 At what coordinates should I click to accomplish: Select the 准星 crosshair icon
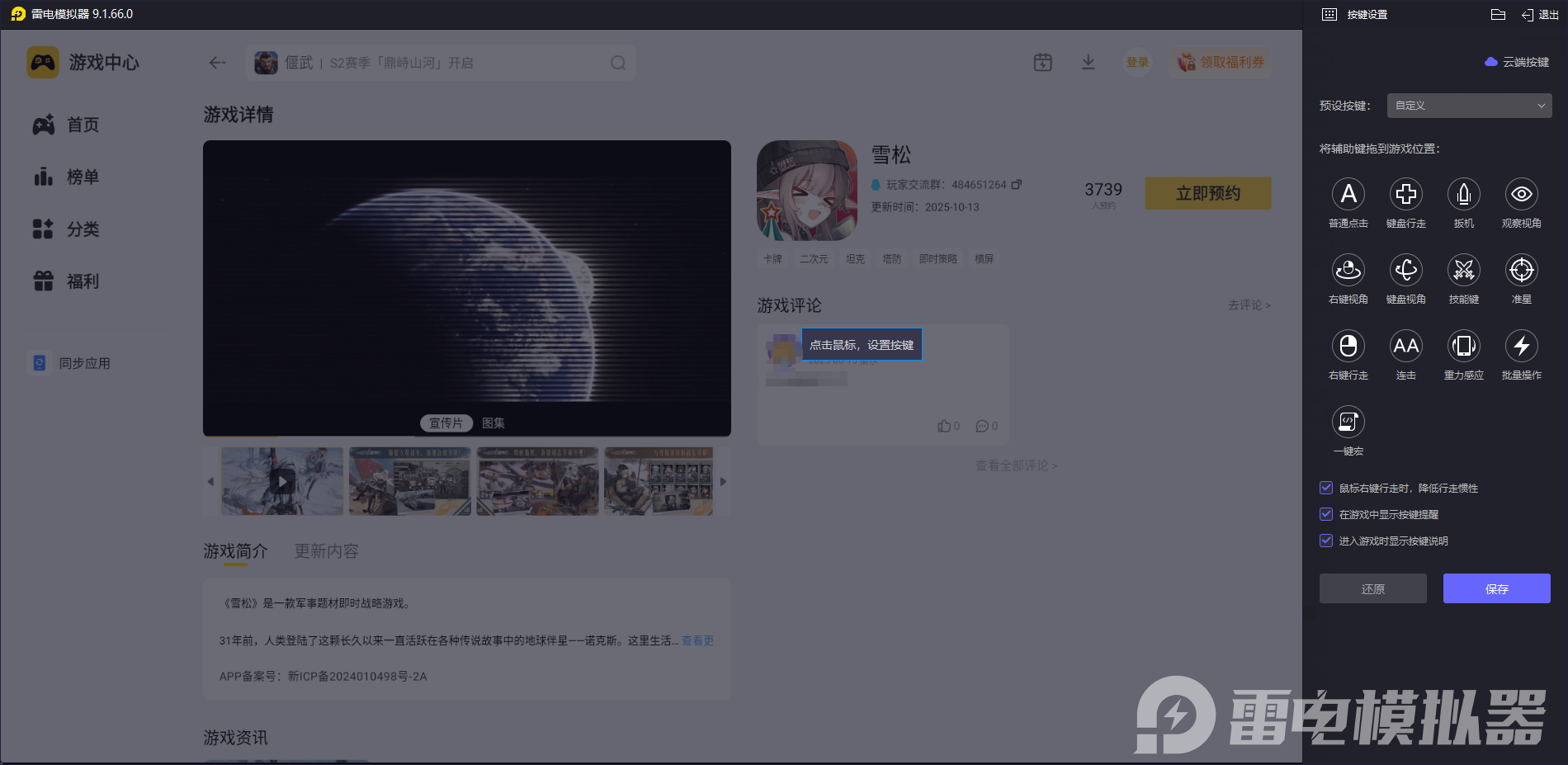[1521, 271]
